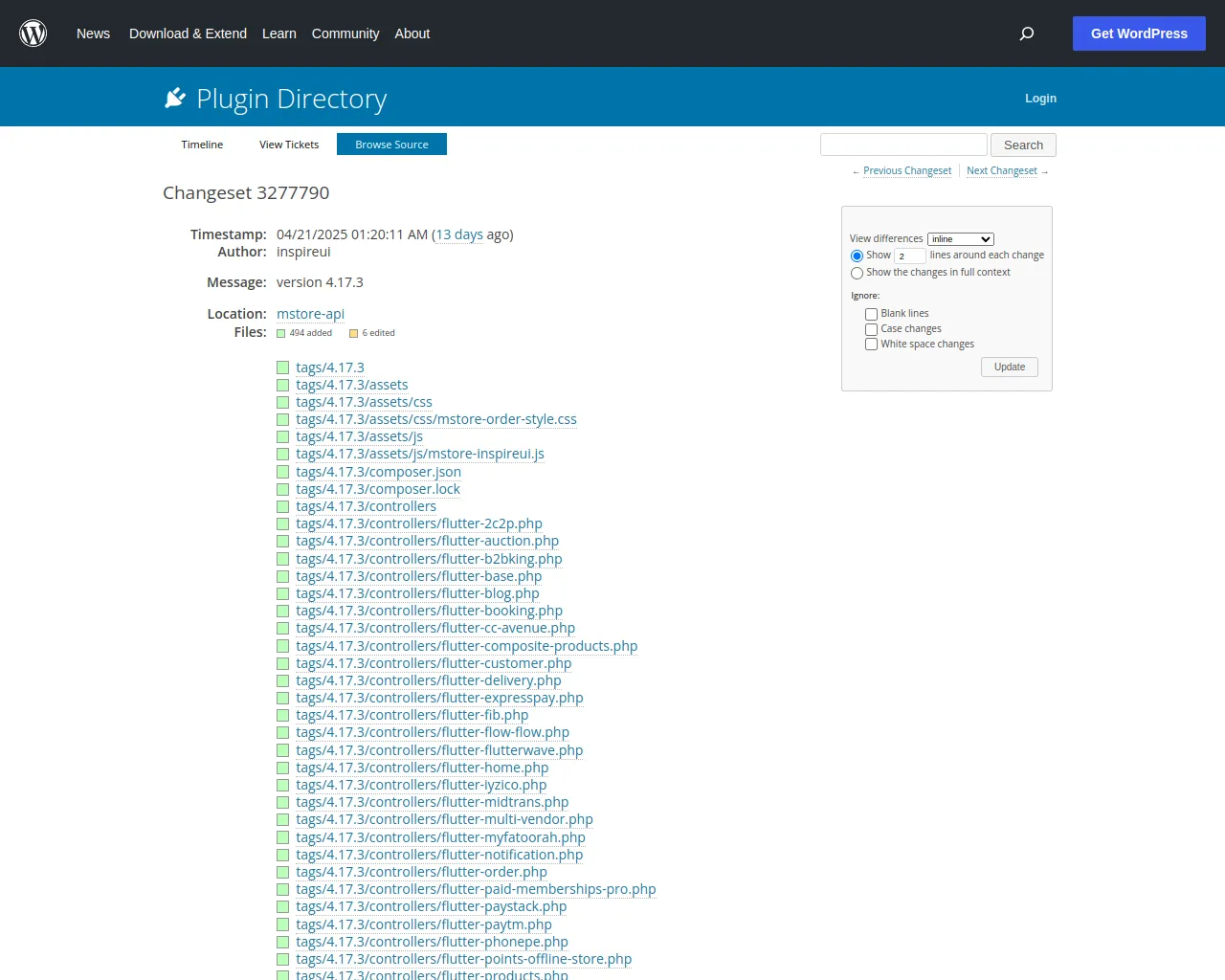This screenshot has width=1225, height=980.
Task: Switch to the View Tickets tab
Action: [289, 145]
